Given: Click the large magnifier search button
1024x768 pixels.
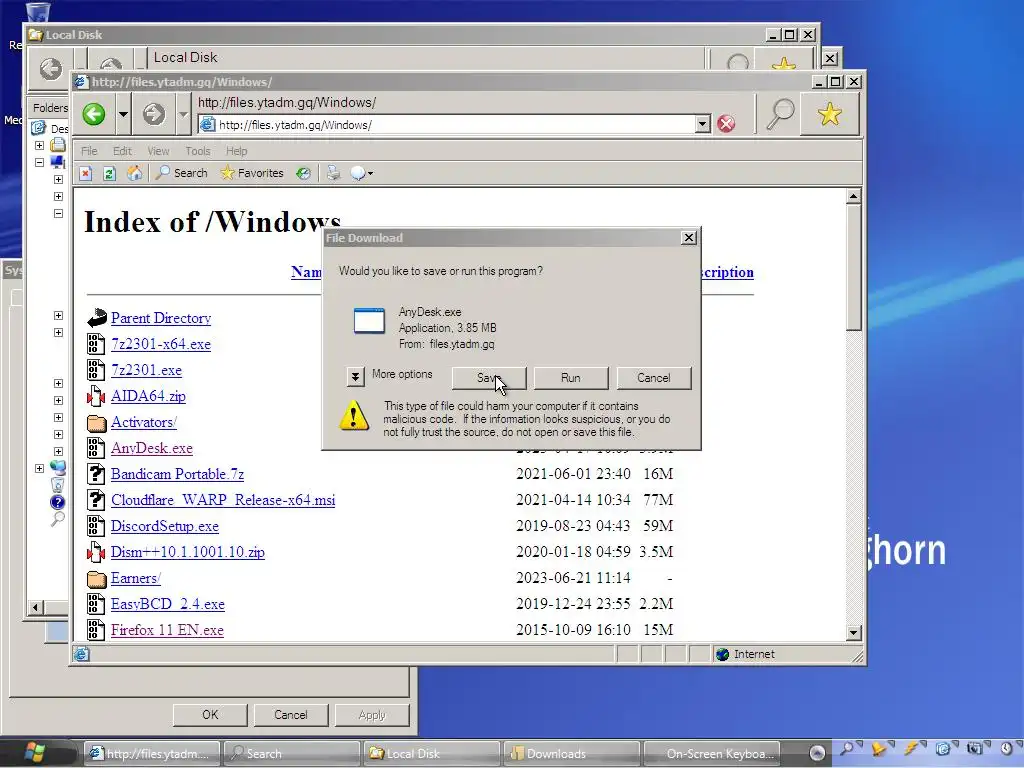Looking at the screenshot, I should (x=780, y=114).
